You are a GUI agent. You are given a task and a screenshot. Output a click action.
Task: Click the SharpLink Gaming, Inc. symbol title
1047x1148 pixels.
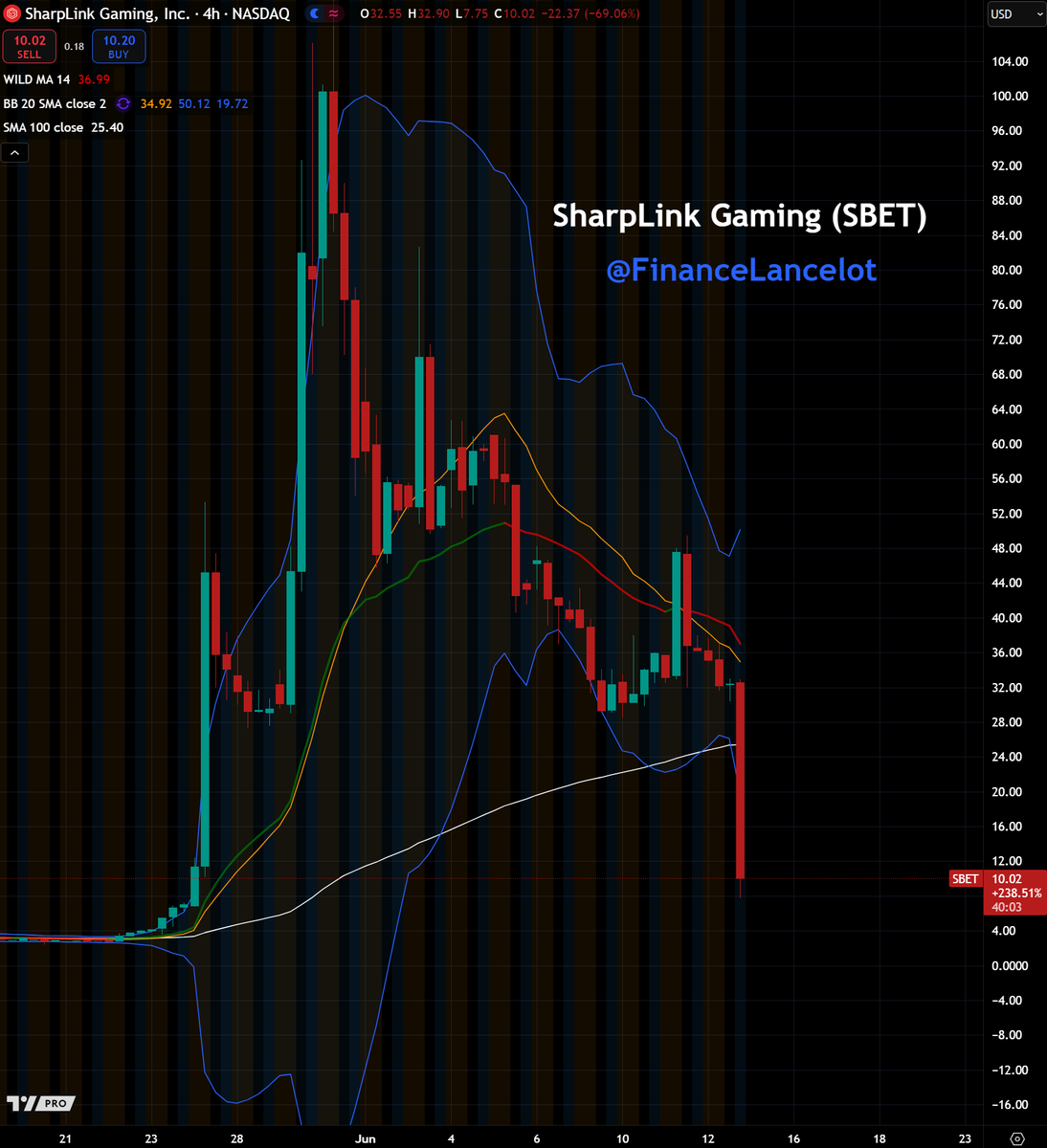107,13
